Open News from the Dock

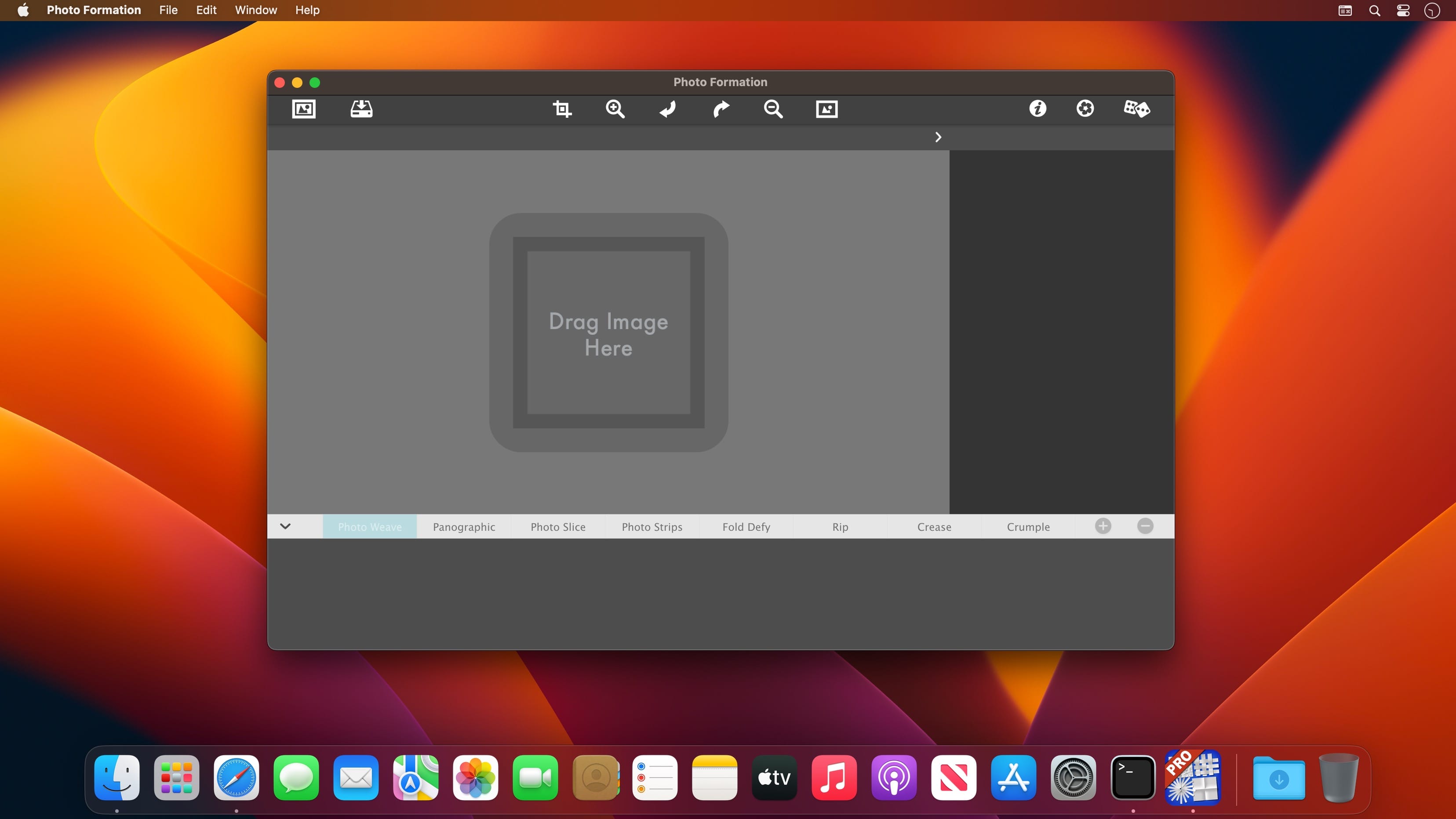954,777
